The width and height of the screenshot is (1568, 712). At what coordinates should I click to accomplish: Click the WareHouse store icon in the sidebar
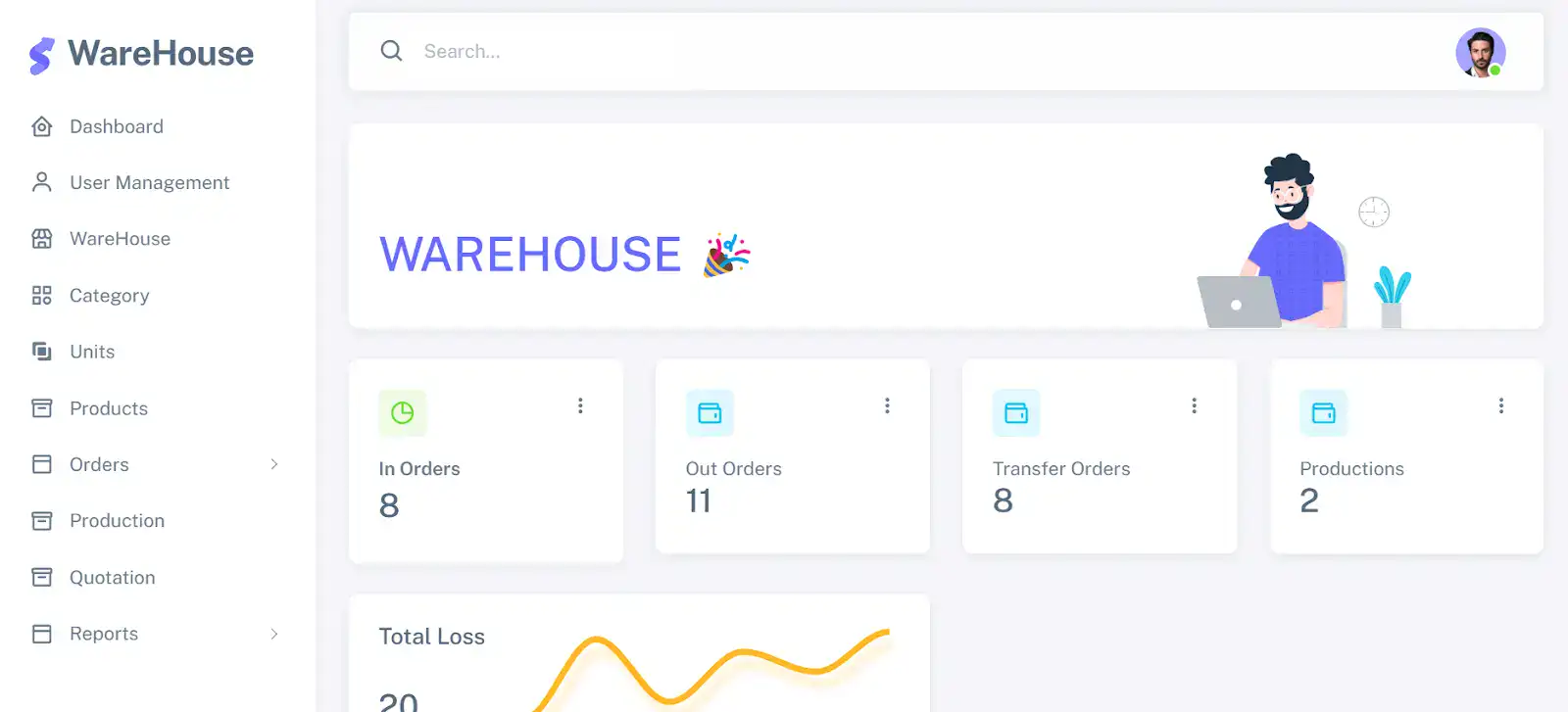(41, 239)
